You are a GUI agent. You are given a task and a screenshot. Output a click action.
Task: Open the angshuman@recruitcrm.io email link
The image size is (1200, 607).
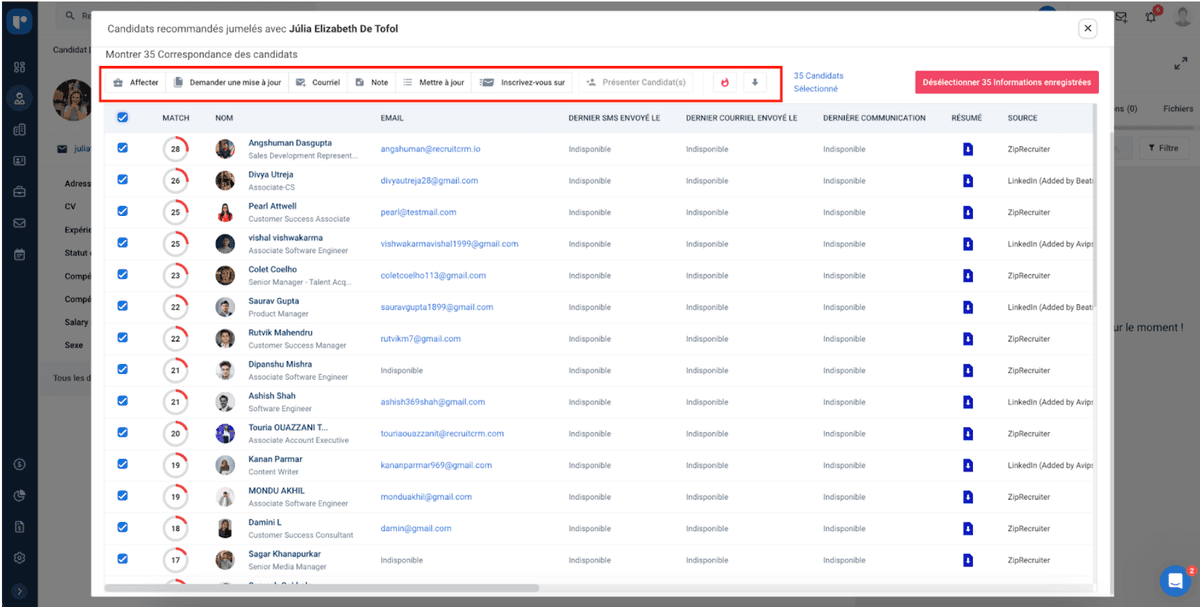click(x=430, y=149)
